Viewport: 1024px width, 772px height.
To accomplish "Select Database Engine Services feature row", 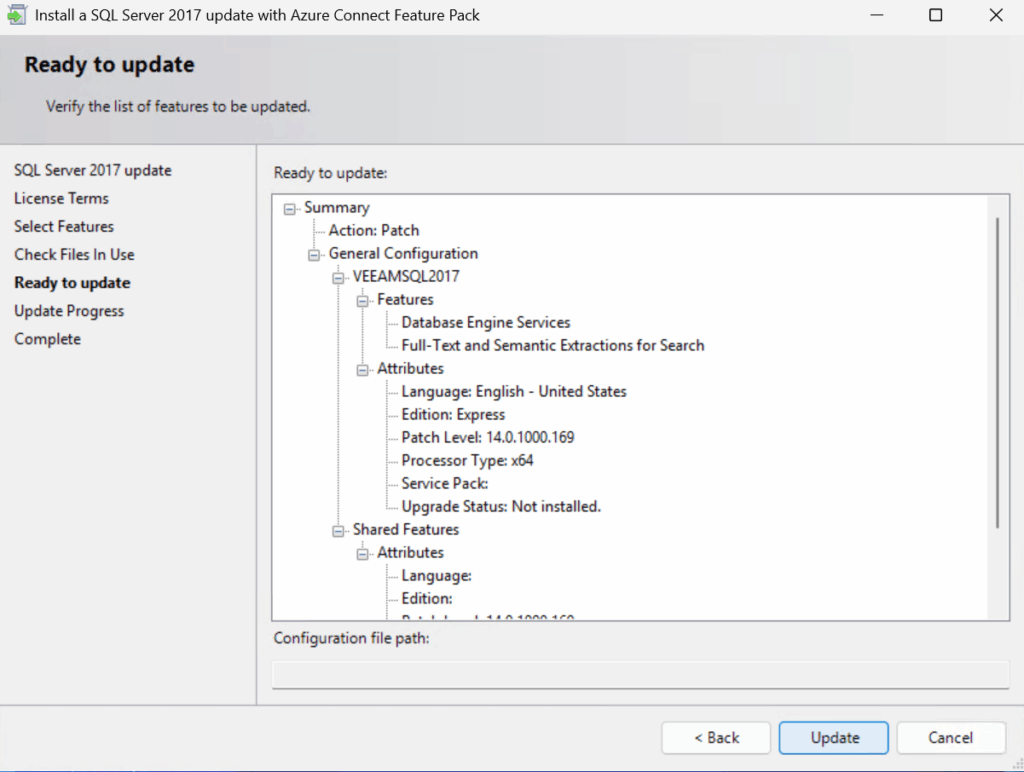I will coord(486,323).
